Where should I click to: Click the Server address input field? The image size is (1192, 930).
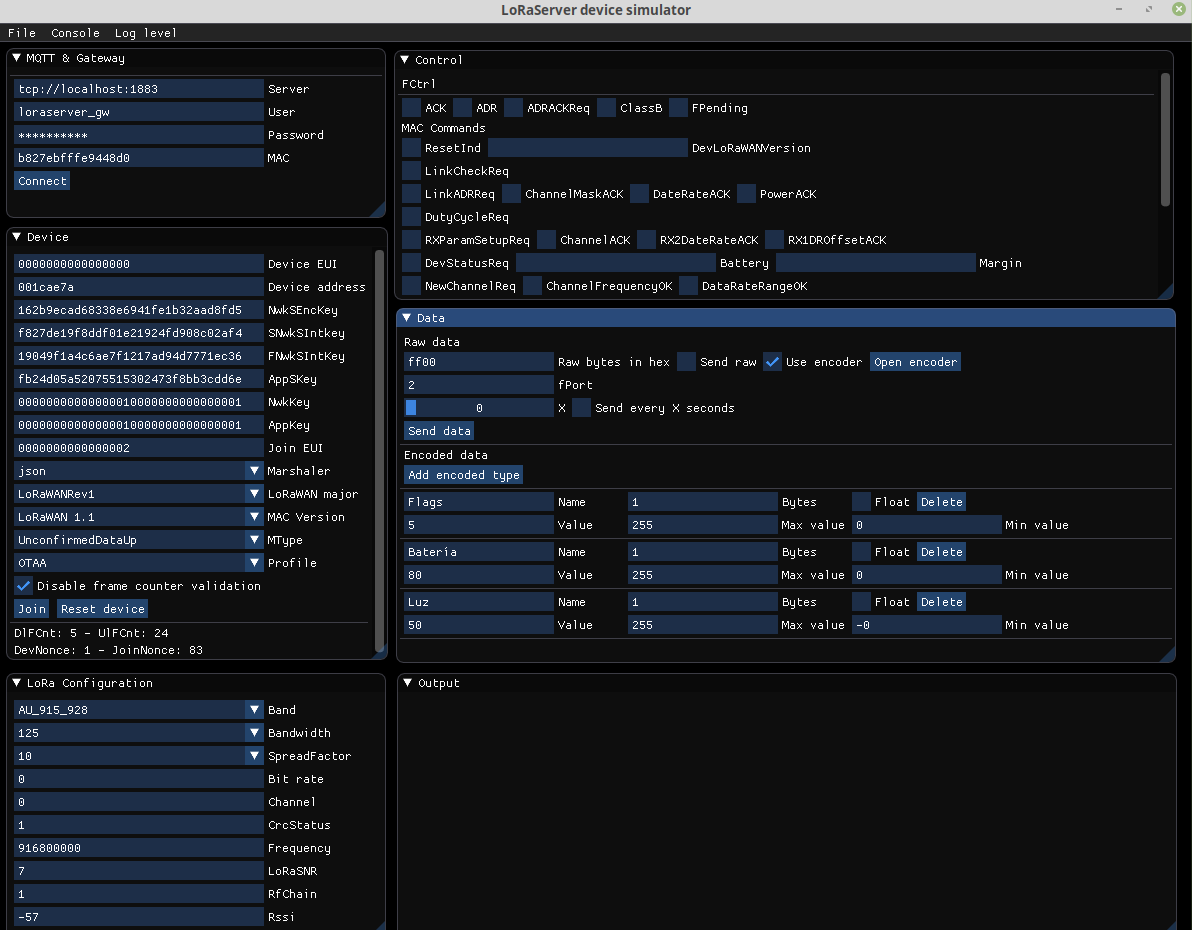tap(139, 89)
